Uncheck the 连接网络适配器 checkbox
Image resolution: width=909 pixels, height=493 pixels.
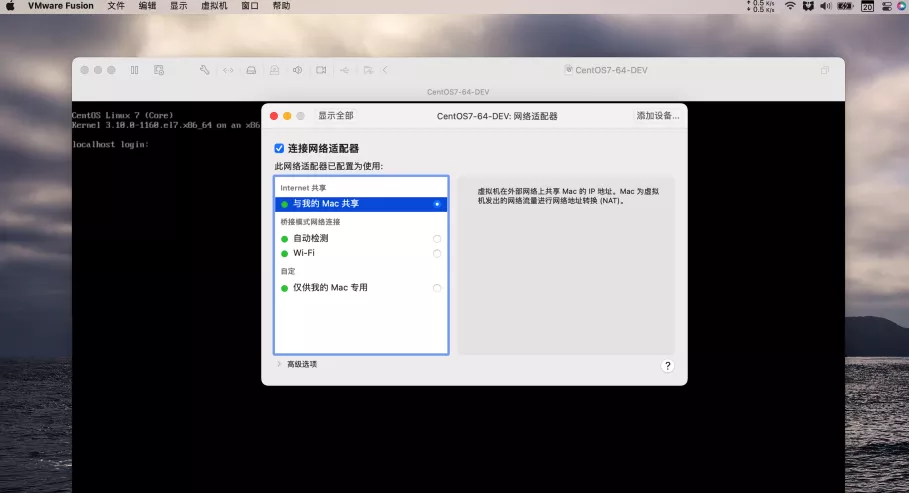(x=280, y=148)
